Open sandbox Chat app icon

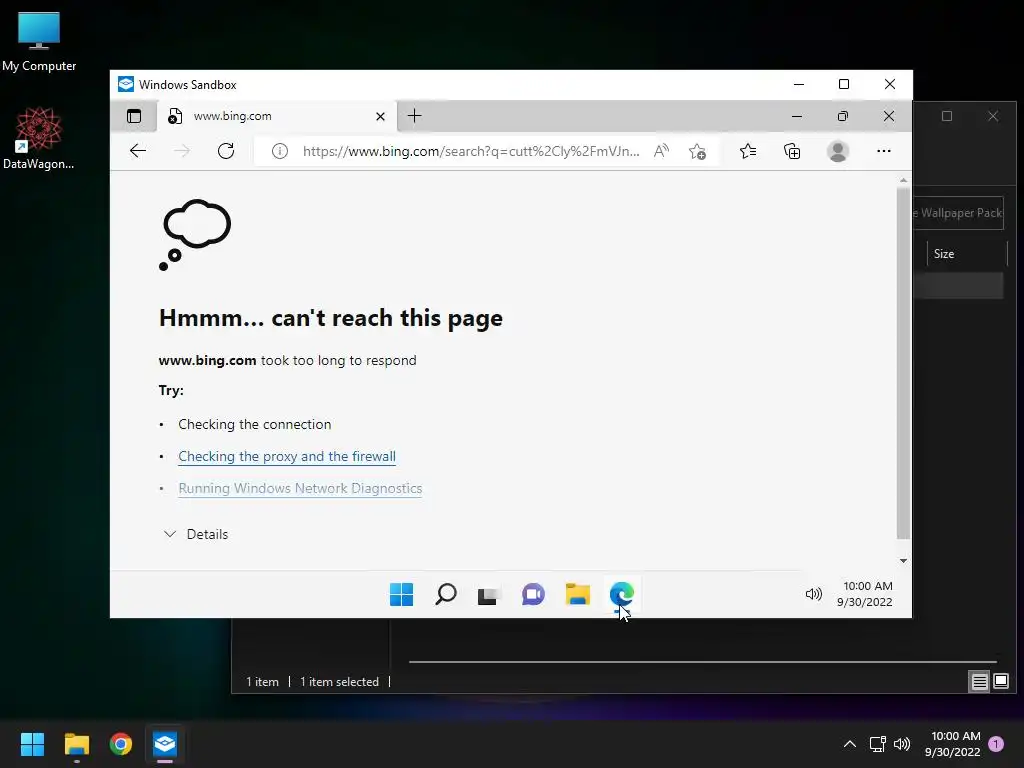click(x=533, y=594)
